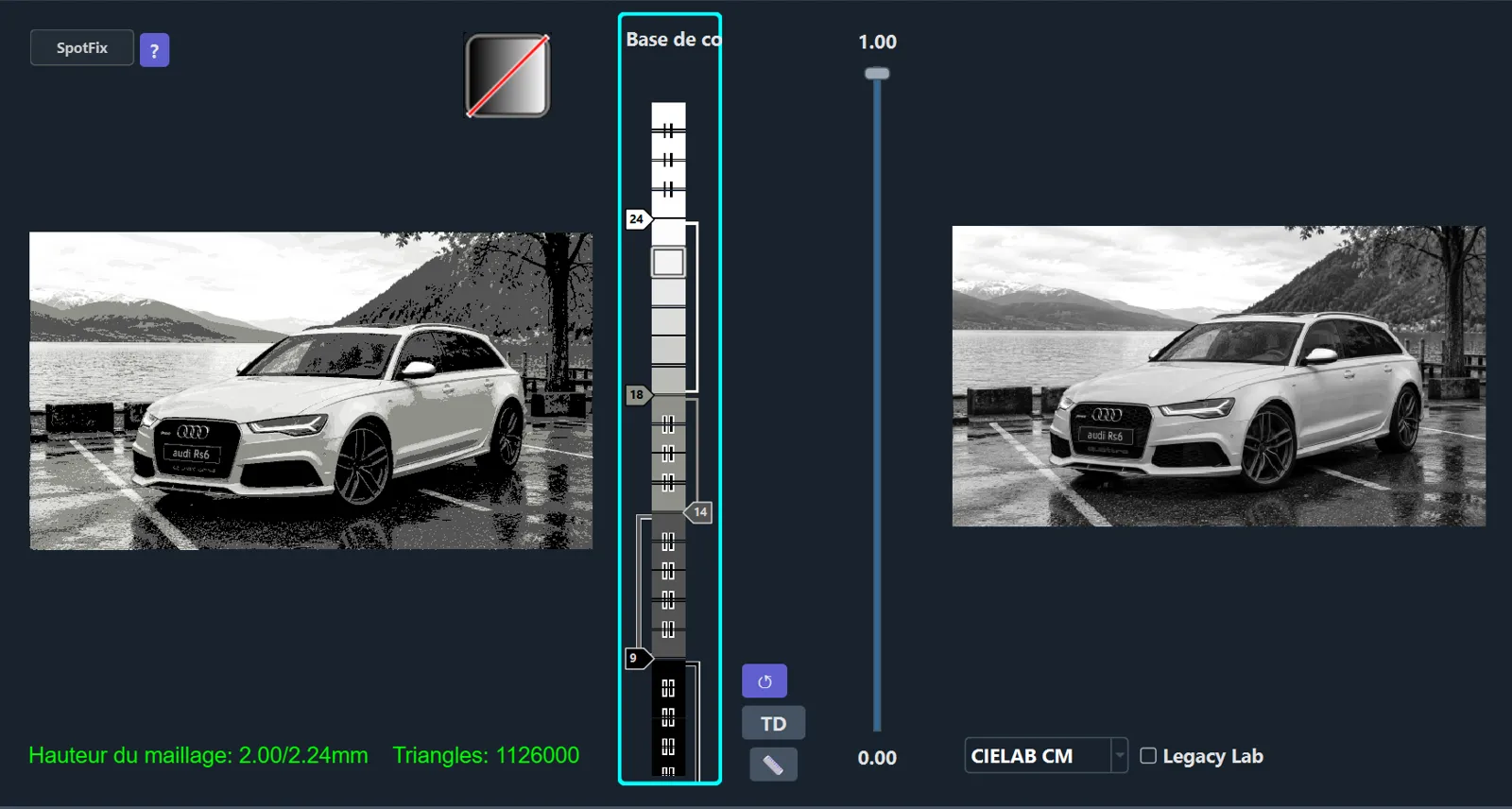The image size is (1512, 809).
Task: Open the CIELAB CM dropdown
Action: pyautogui.click(x=1046, y=756)
